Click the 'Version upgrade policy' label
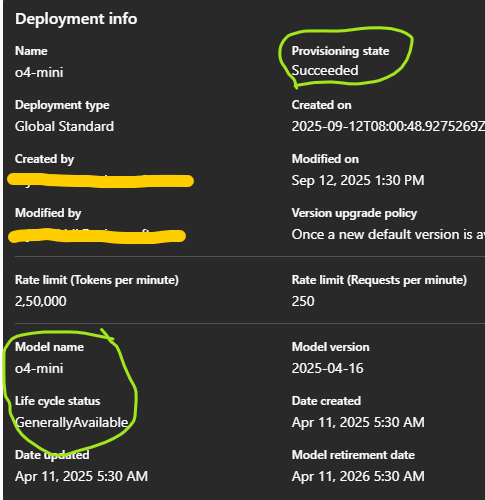Image resolution: width=485 pixels, height=500 pixels. (354, 213)
